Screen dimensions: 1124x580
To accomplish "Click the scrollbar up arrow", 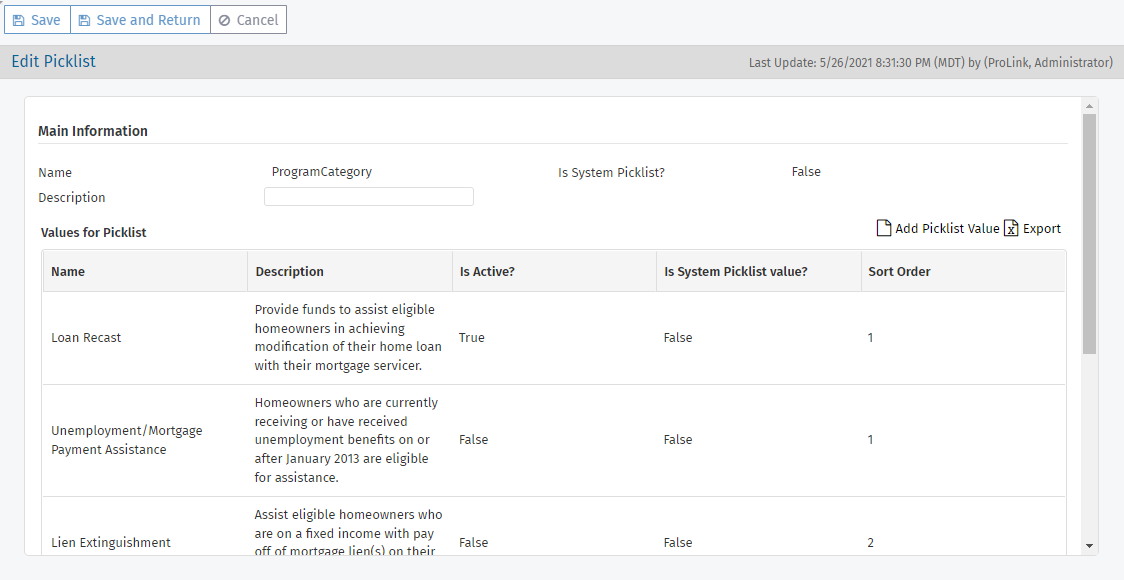I will pyautogui.click(x=1089, y=105).
